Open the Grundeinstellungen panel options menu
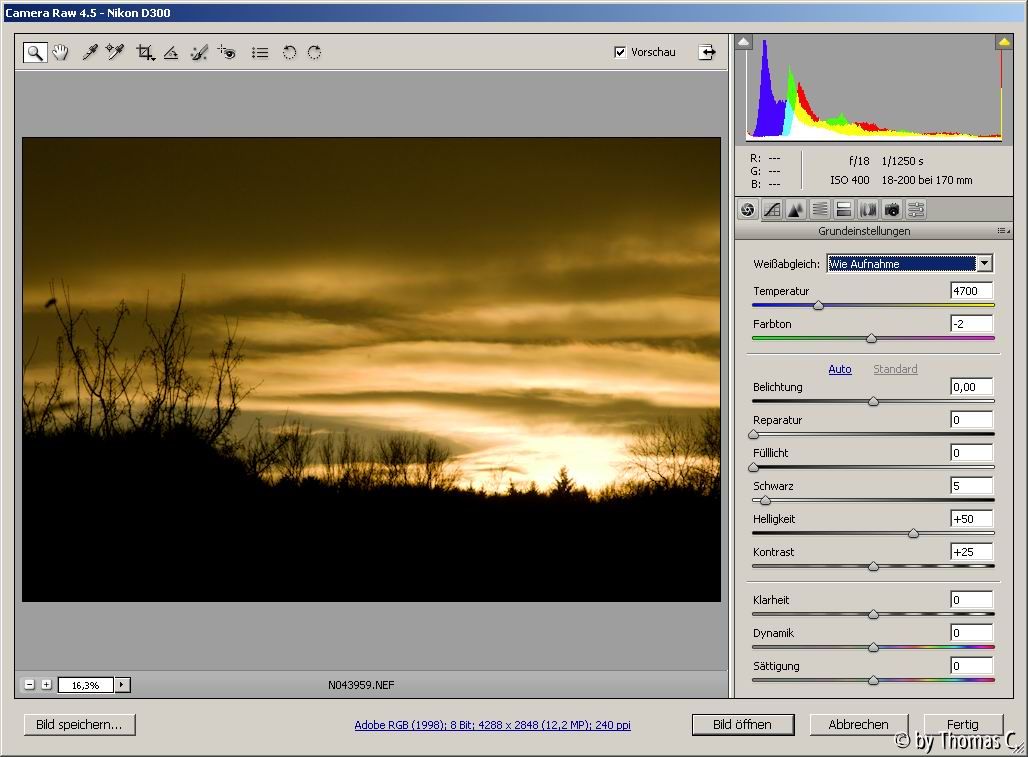This screenshot has height=757, width=1028. pyautogui.click(x=1002, y=231)
